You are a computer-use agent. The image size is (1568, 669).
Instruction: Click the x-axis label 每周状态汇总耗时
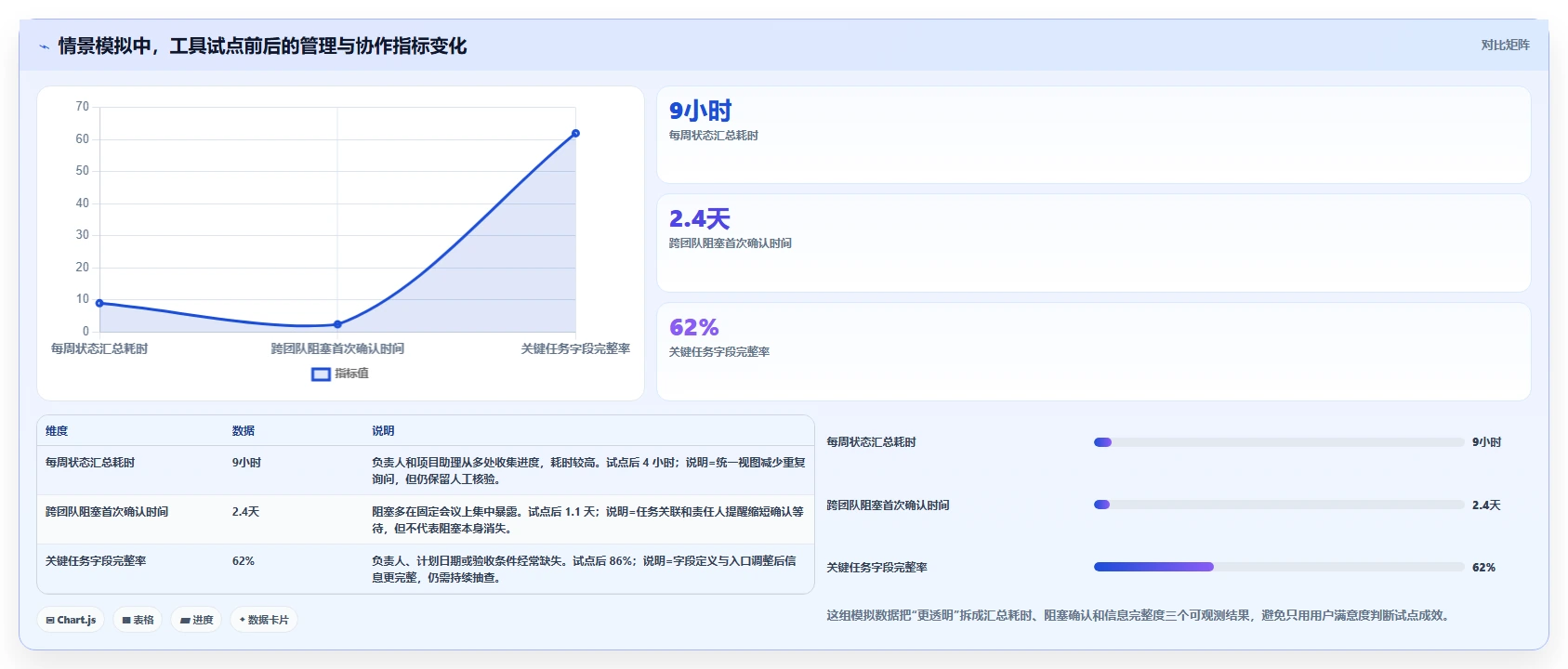pyautogui.click(x=99, y=348)
